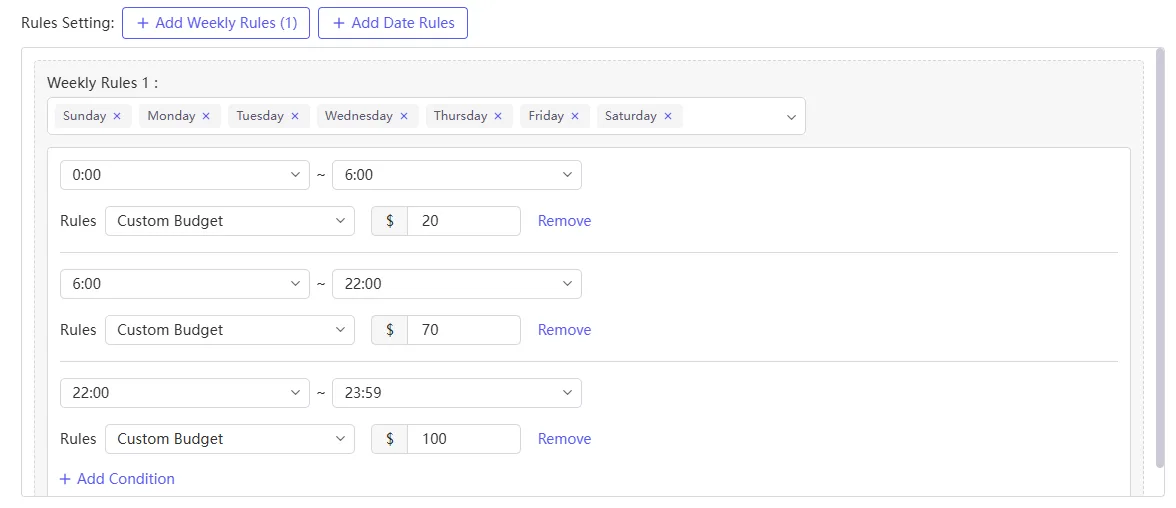Click the budget field containing 70

[464, 330]
